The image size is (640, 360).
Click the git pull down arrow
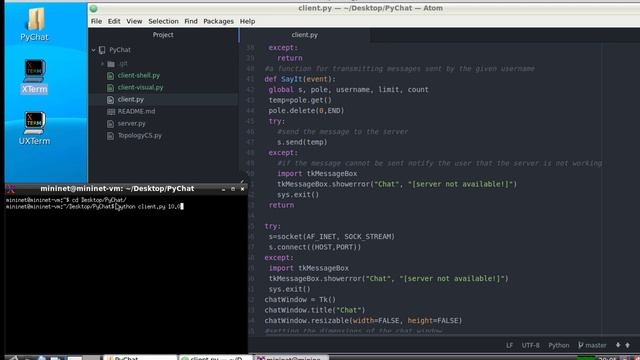618,345
